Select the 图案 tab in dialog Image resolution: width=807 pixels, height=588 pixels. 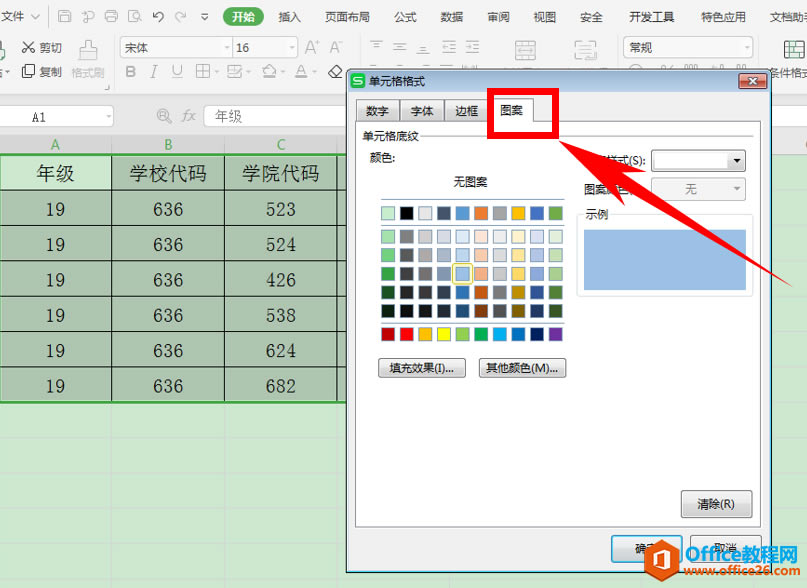[x=512, y=110]
